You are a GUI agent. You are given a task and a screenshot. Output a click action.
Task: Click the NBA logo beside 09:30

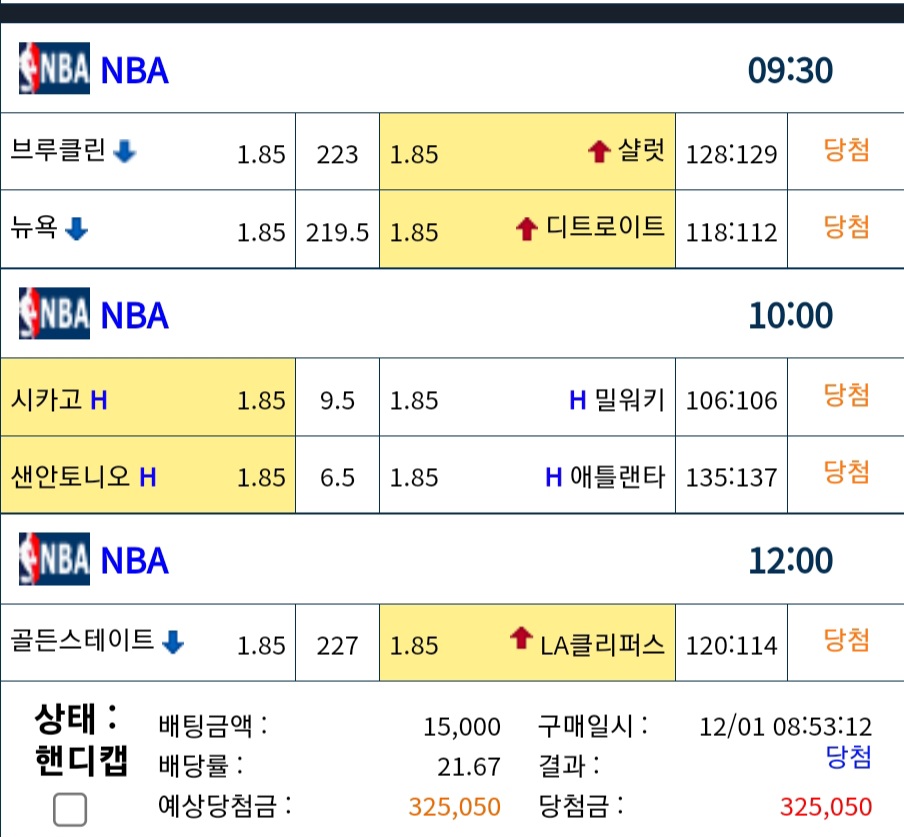54,68
